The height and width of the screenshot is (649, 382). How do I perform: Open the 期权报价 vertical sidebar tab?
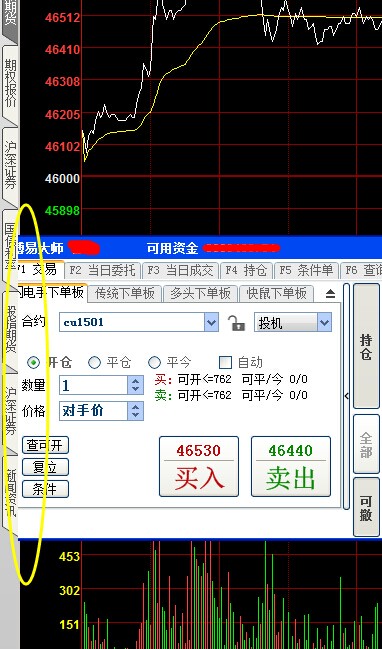pyautogui.click(x=10, y=83)
